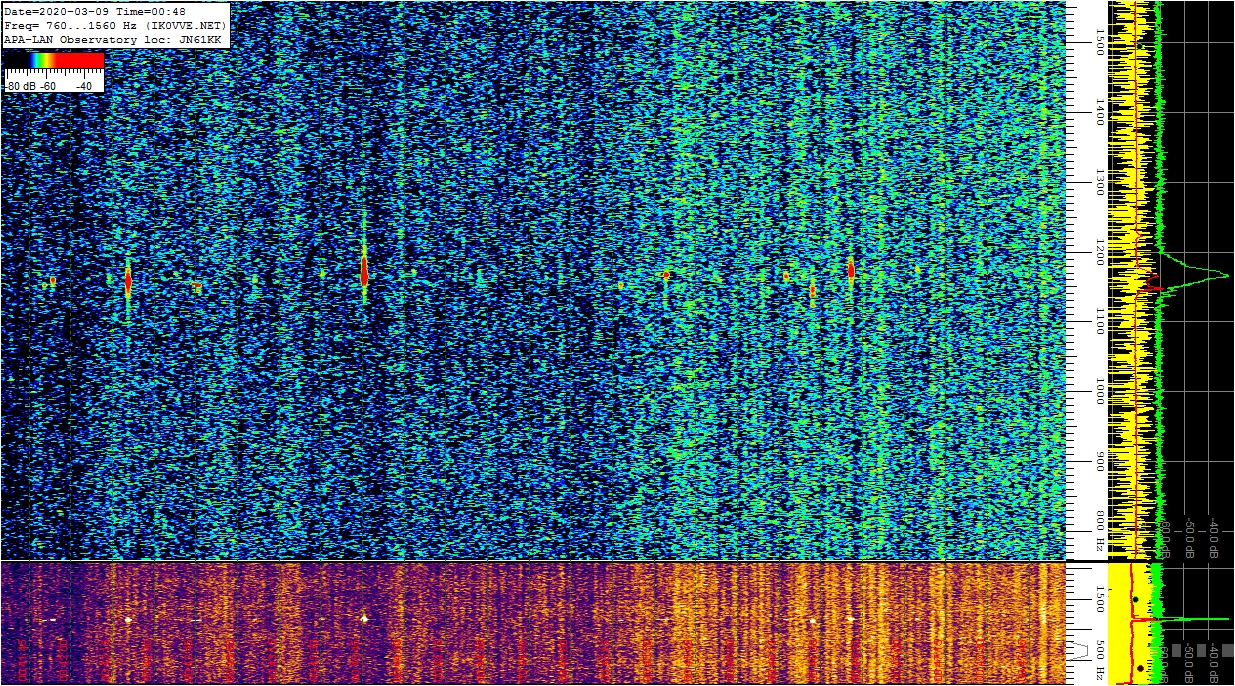Click the tallest red signal burst in the spectrogram
The width and height of the screenshot is (1235, 686).
click(x=364, y=270)
